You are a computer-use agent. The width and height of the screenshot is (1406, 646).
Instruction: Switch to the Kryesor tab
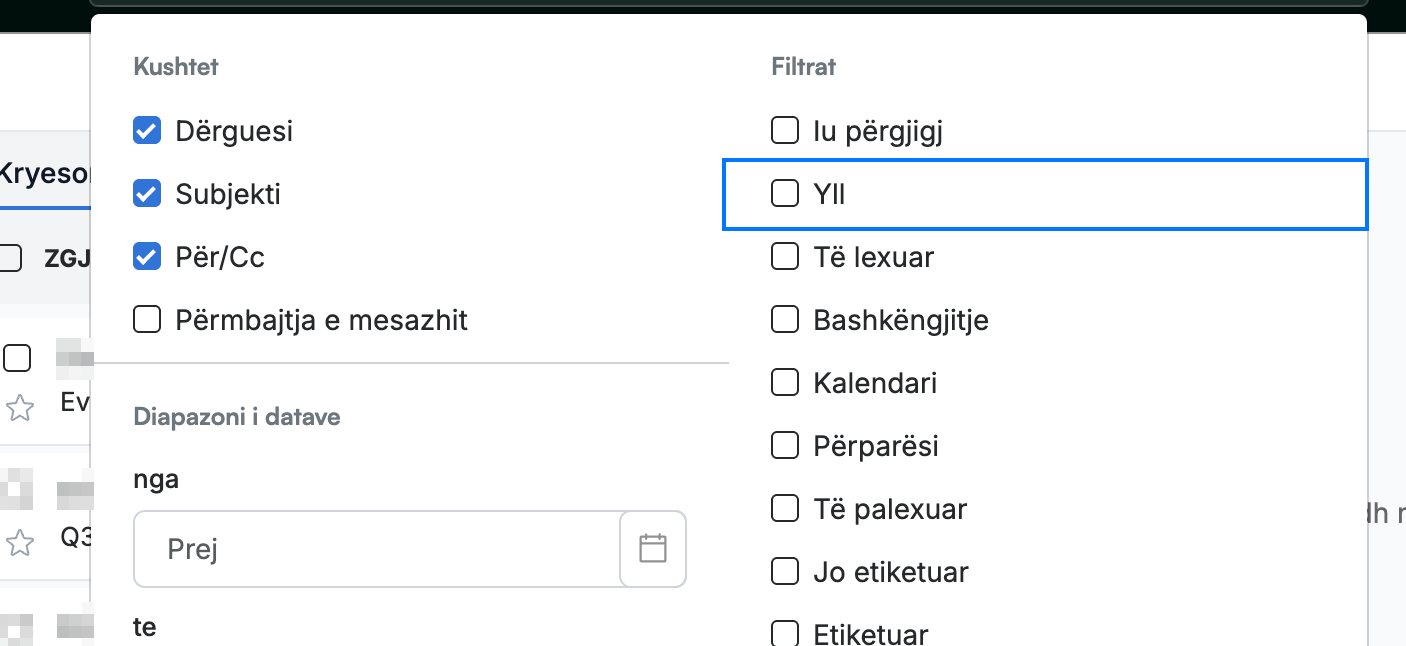click(x=45, y=174)
